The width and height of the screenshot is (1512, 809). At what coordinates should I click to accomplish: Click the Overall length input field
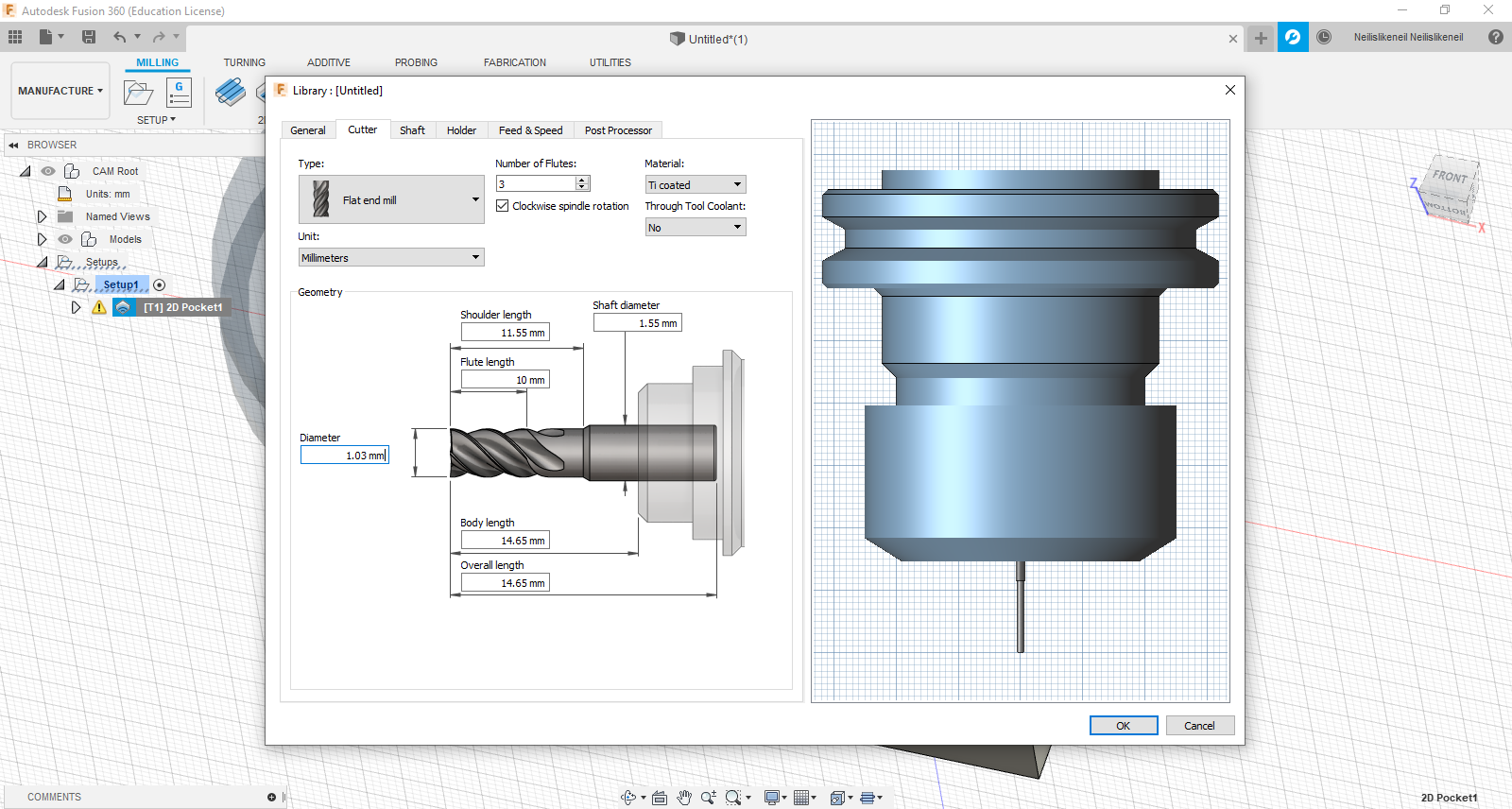pos(505,582)
